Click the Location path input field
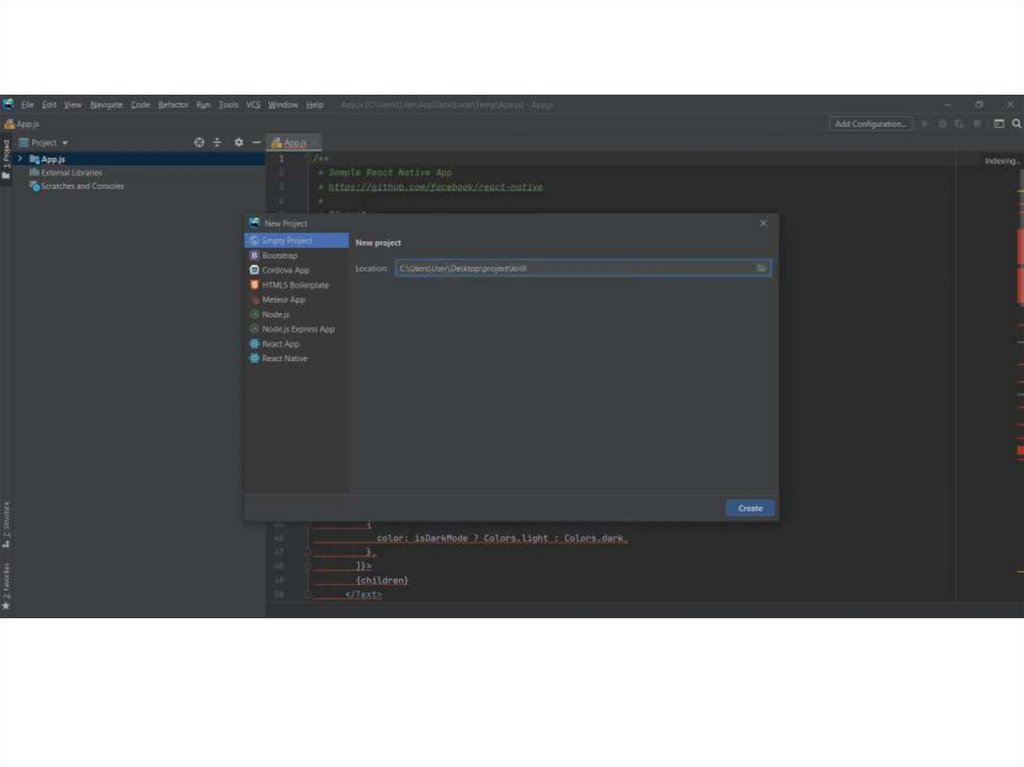Screen dimensions: 1024x767 [573, 268]
